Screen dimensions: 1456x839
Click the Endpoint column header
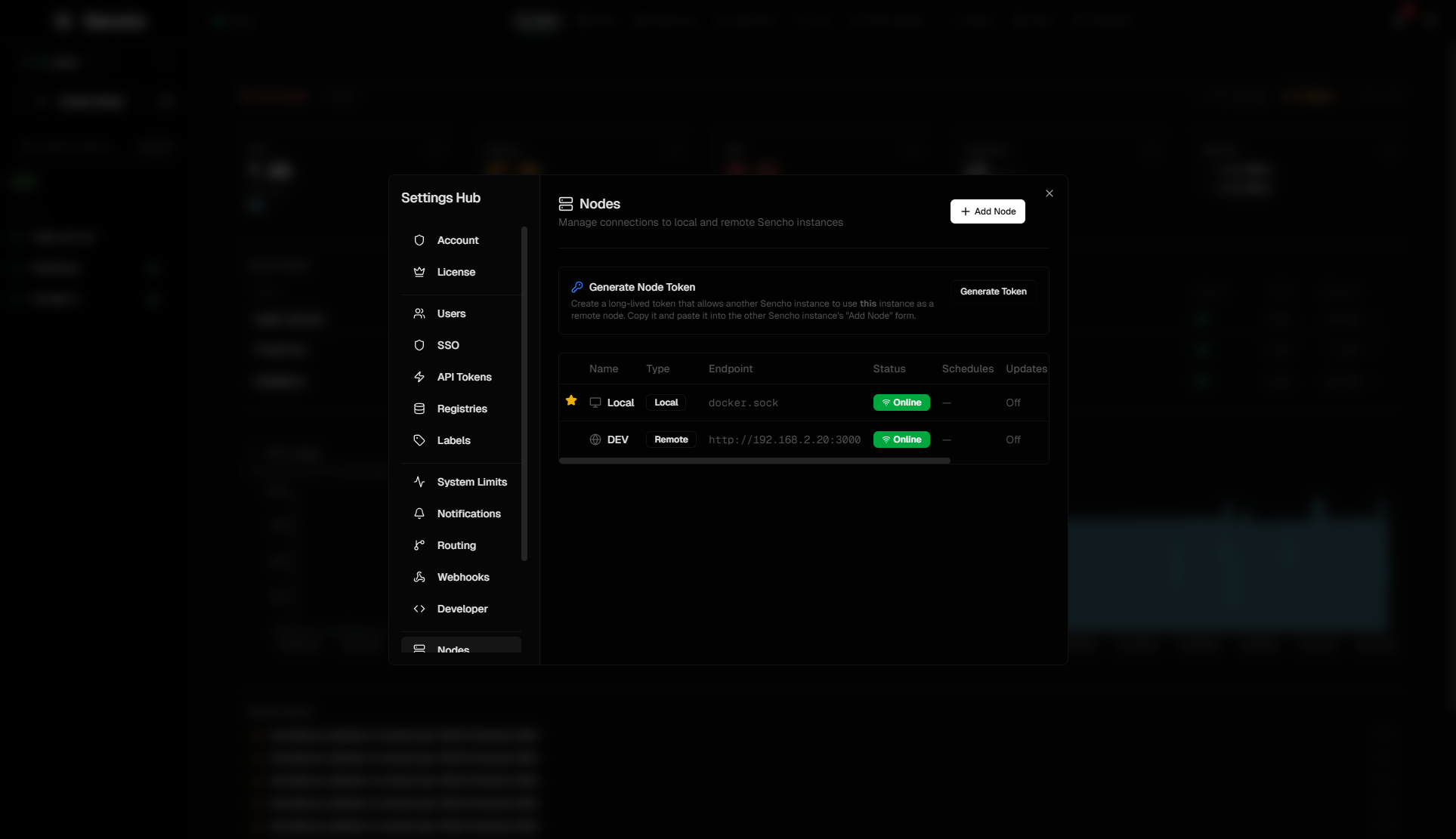click(731, 369)
